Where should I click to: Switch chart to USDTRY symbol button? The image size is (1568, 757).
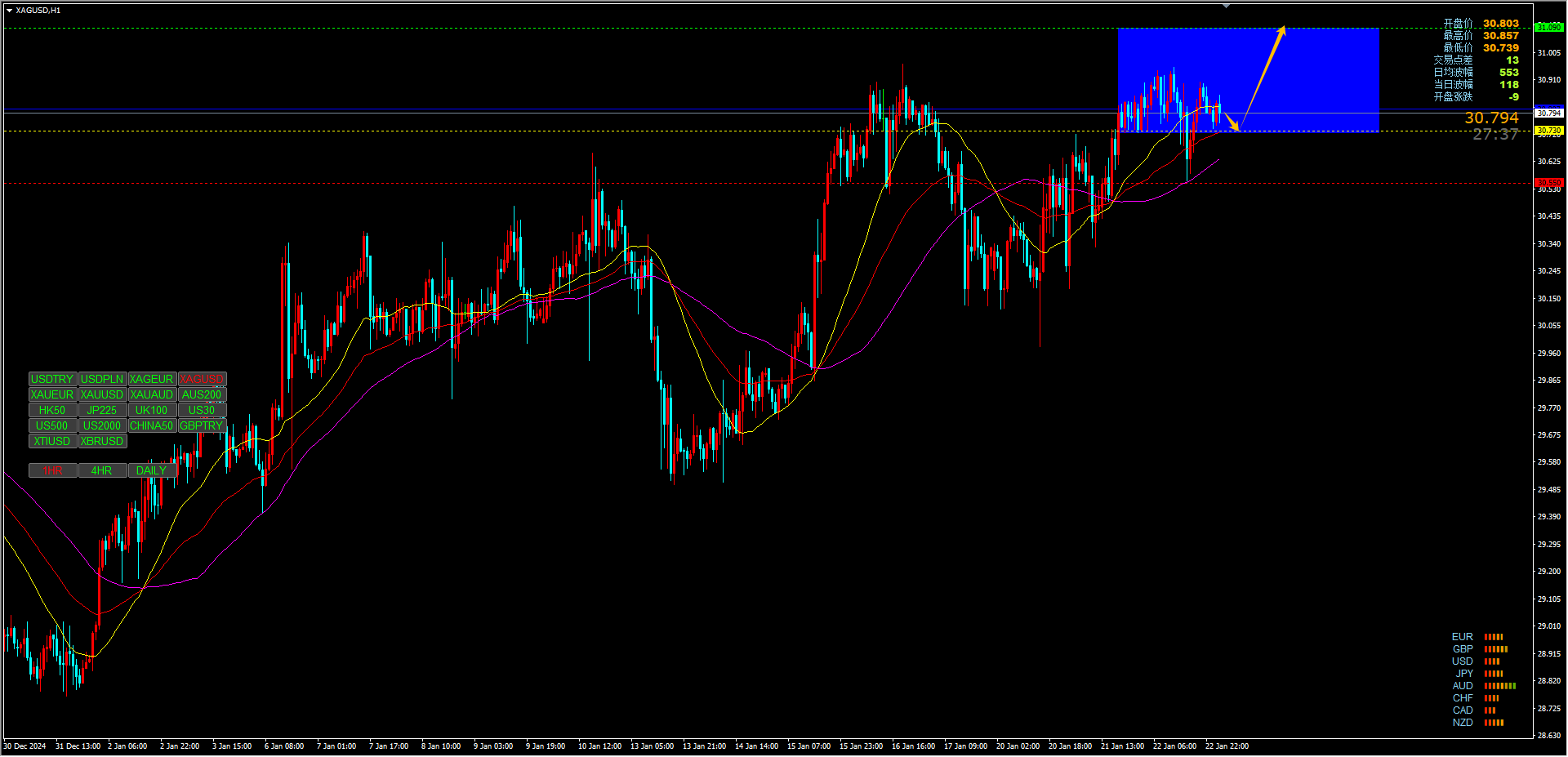53,380
